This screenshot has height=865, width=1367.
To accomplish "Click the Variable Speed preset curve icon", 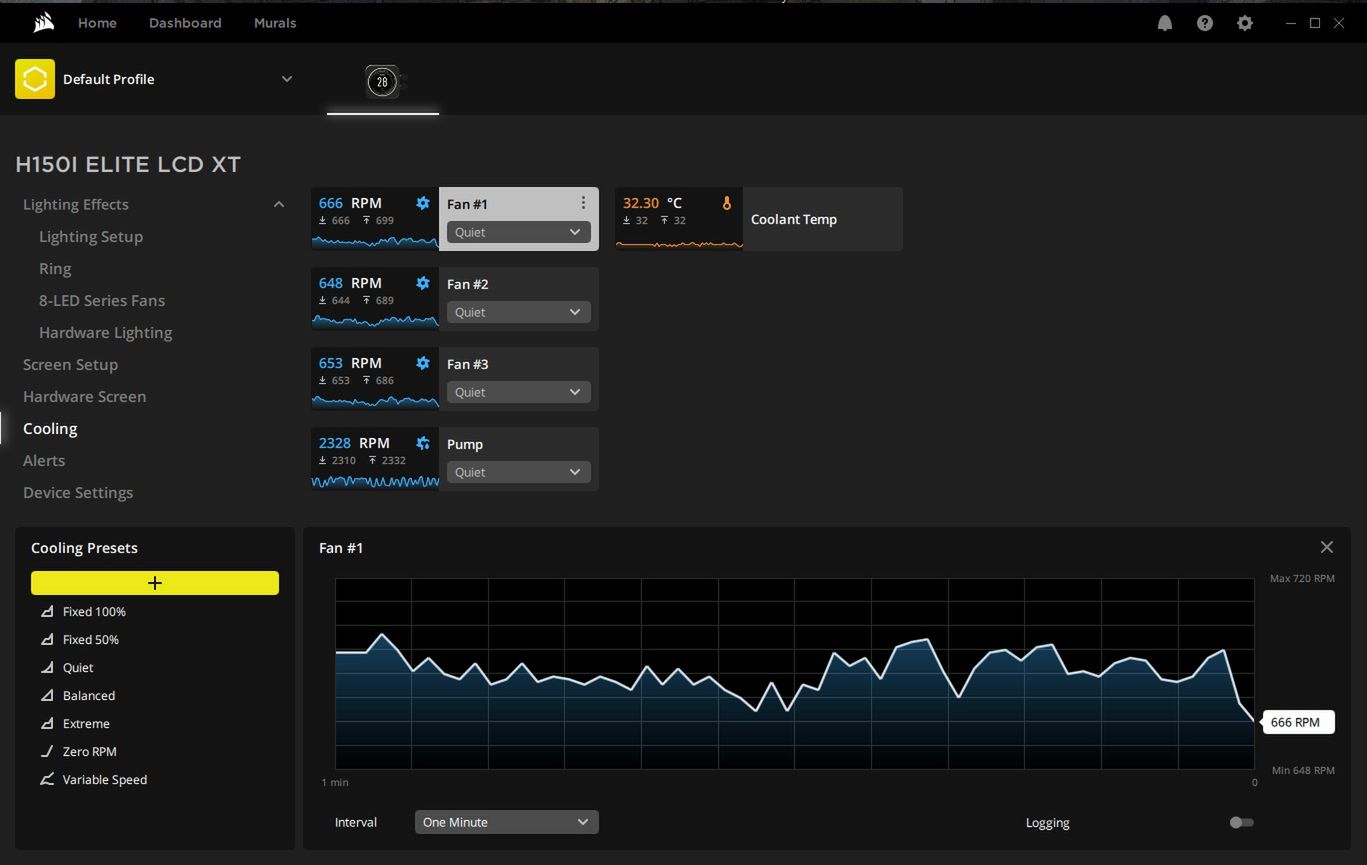I will coord(47,779).
